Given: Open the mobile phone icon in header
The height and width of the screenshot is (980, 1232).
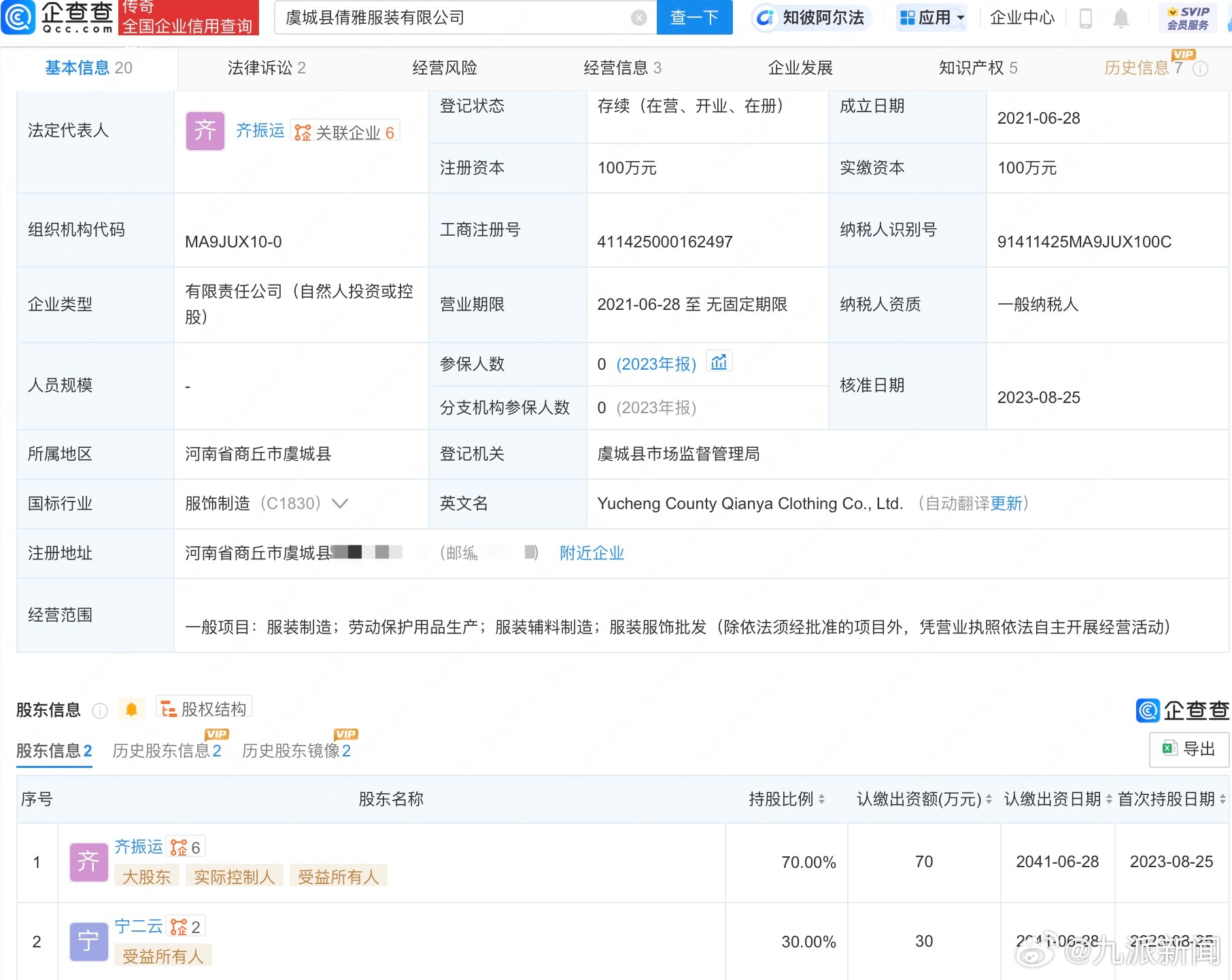Looking at the screenshot, I should (x=1085, y=18).
